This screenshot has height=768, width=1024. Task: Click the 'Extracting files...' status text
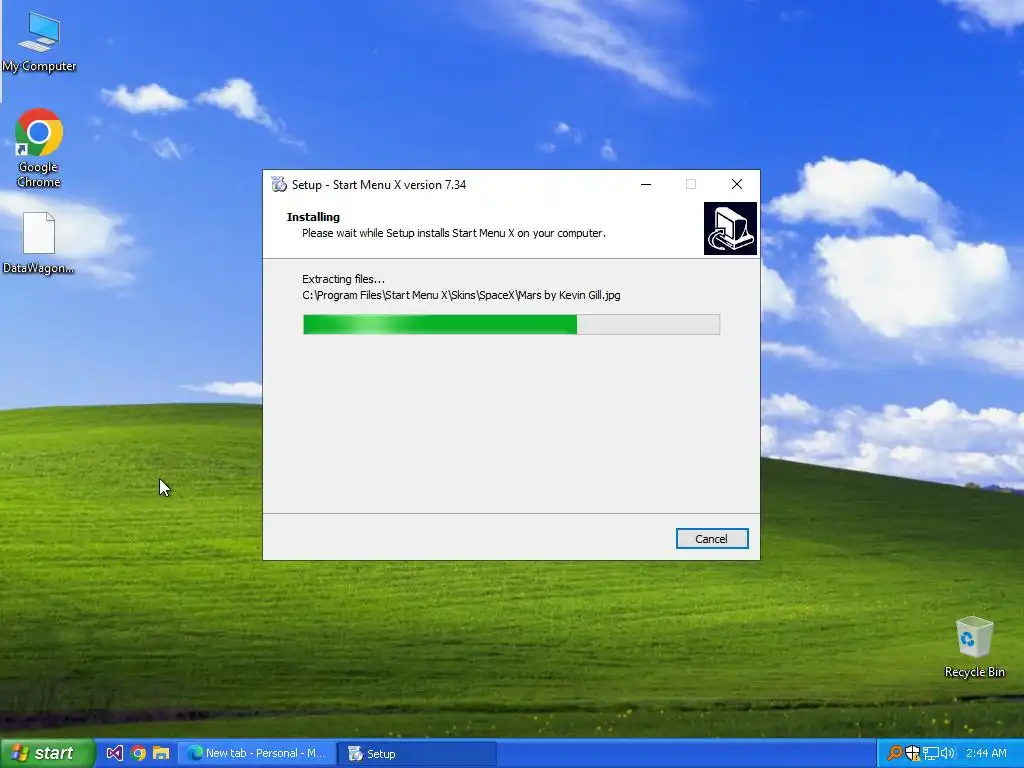point(344,280)
